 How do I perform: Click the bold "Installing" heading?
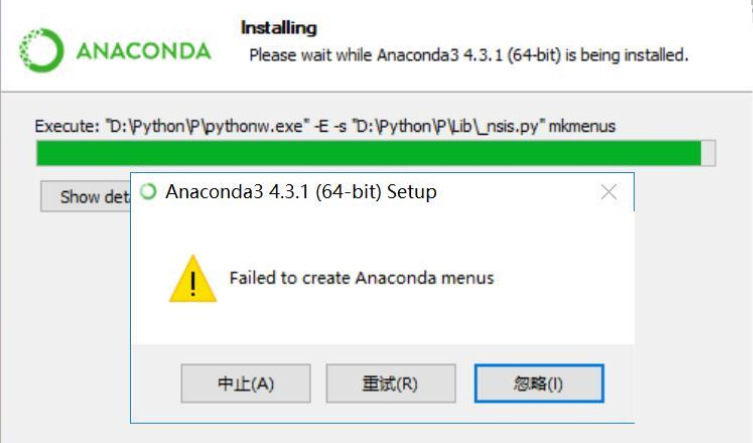click(279, 28)
